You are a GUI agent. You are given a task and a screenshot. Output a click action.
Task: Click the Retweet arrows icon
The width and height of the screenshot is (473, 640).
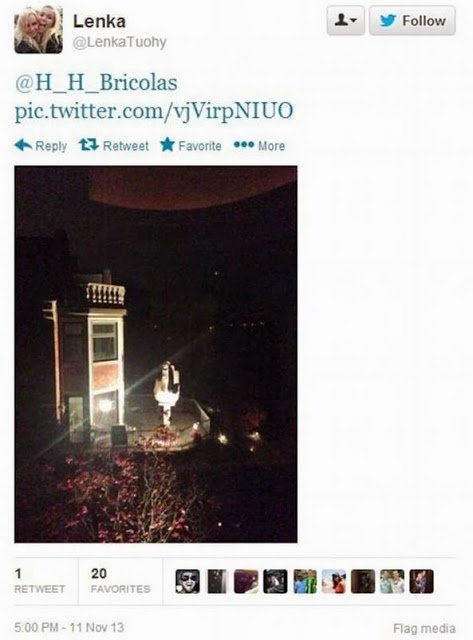(x=89, y=145)
